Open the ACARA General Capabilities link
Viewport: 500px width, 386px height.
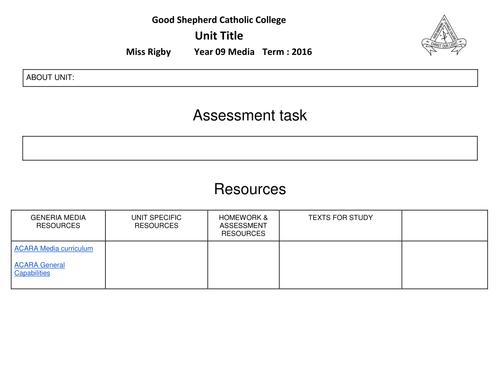(39, 269)
